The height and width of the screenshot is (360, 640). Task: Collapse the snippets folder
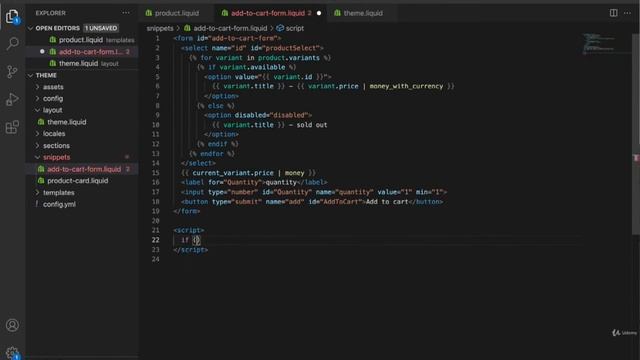[56, 157]
